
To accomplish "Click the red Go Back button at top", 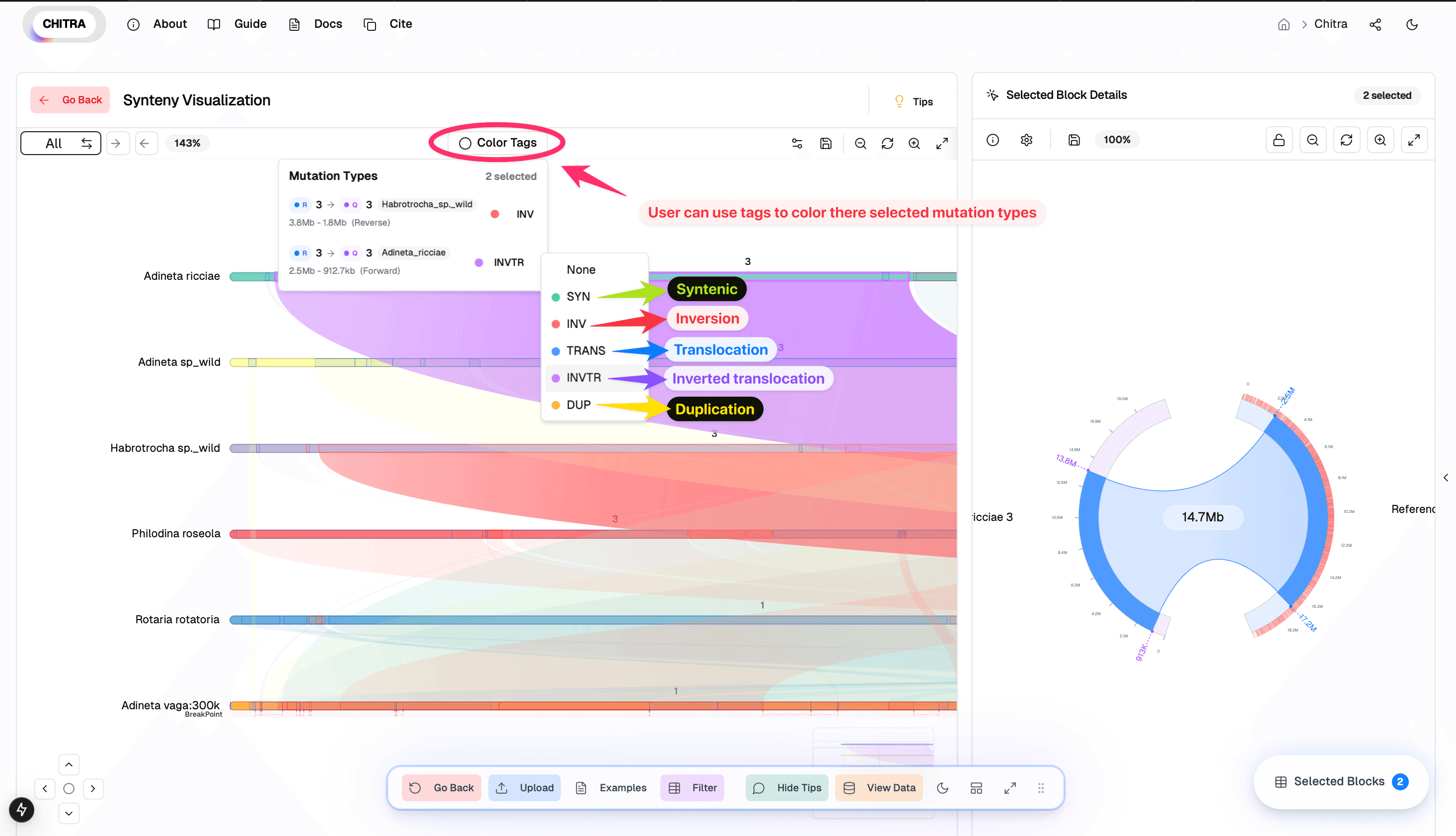I will coord(70,100).
